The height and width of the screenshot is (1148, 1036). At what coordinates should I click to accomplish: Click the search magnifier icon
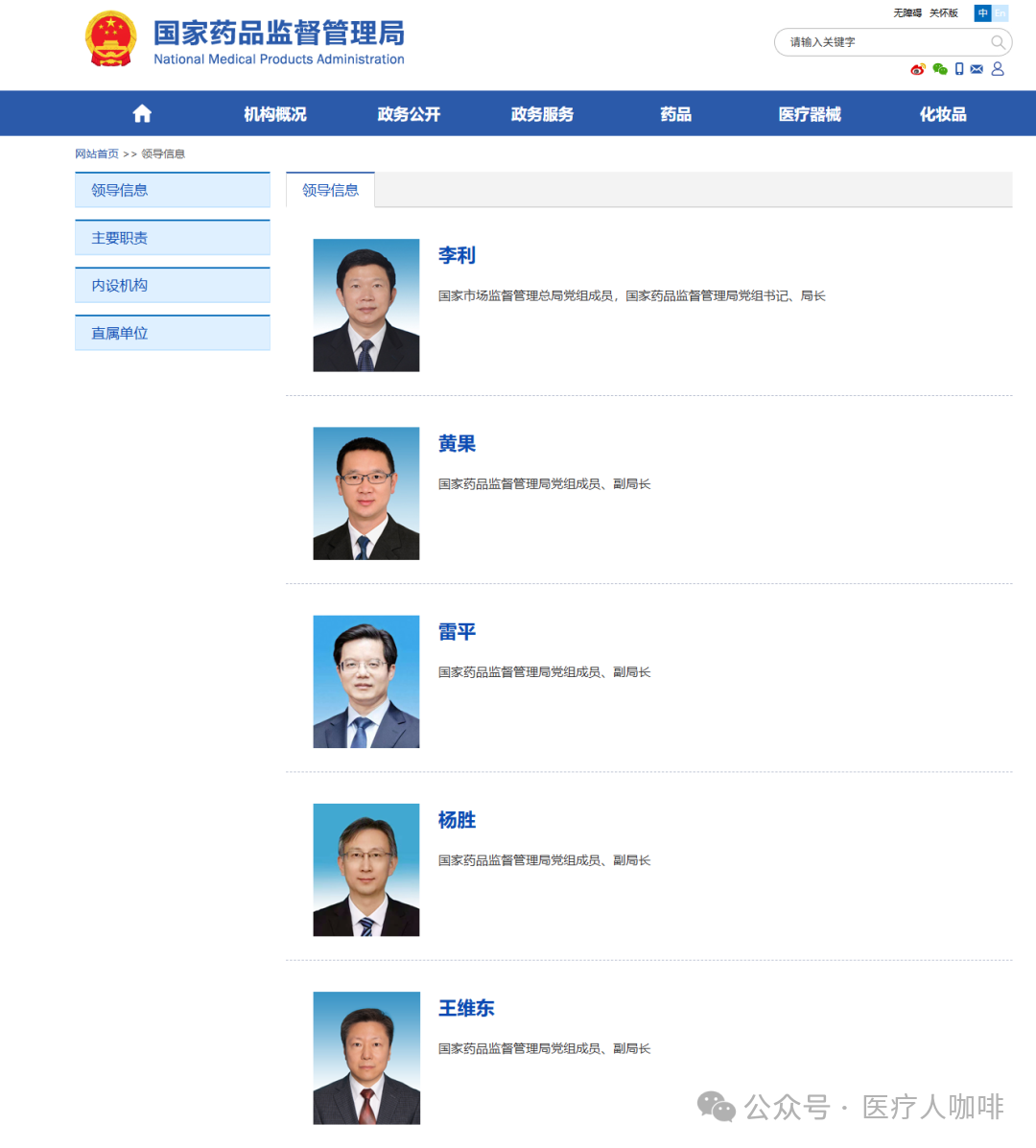tap(998, 42)
